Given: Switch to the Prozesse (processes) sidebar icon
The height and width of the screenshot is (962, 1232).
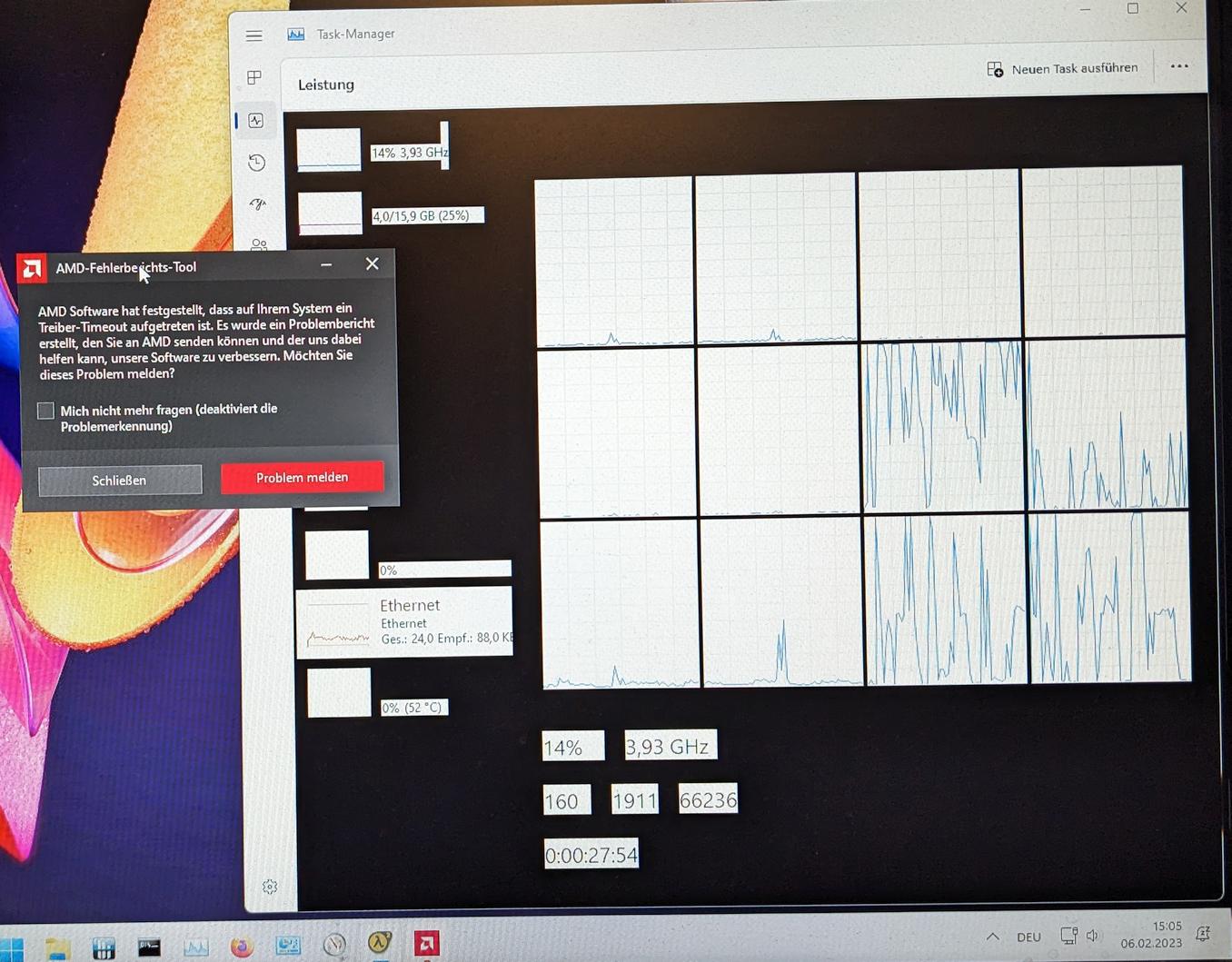Looking at the screenshot, I should tap(254, 77).
